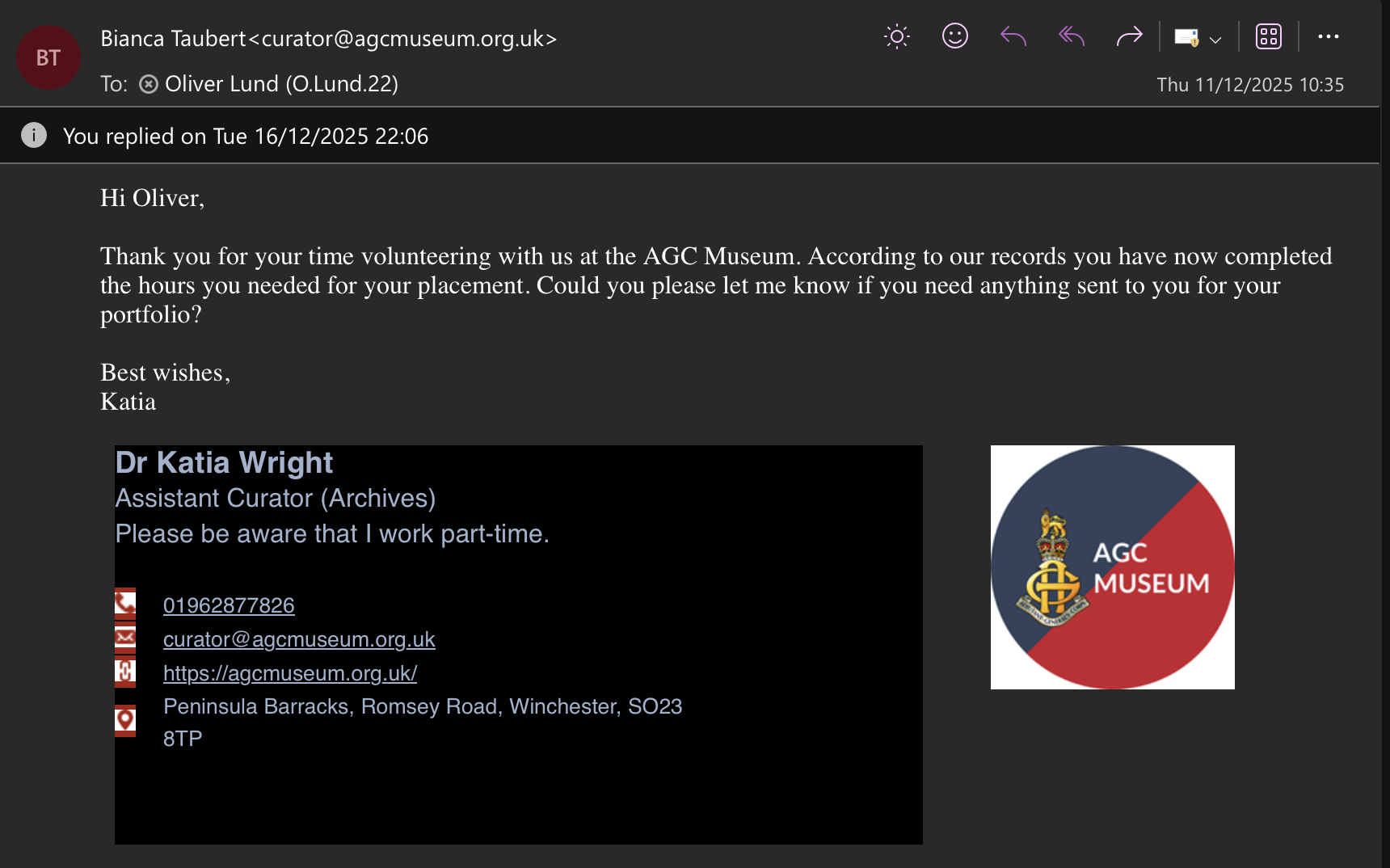This screenshot has height=868, width=1390.
Task: Click the BT sender avatar
Action: pyautogui.click(x=48, y=57)
